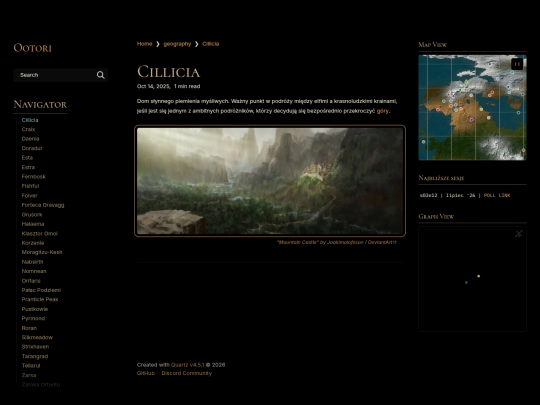Click inside the world map view
540x405 pixels.
click(x=472, y=107)
